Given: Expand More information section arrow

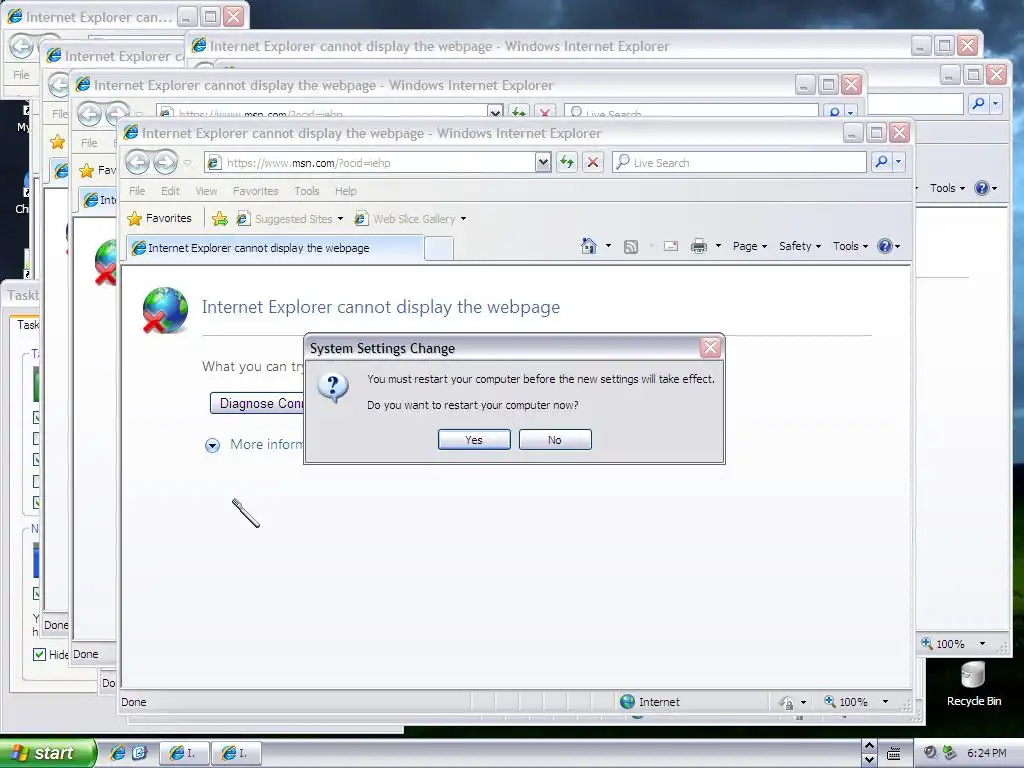Looking at the screenshot, I should pyautogui.click(x=212, y=445).
